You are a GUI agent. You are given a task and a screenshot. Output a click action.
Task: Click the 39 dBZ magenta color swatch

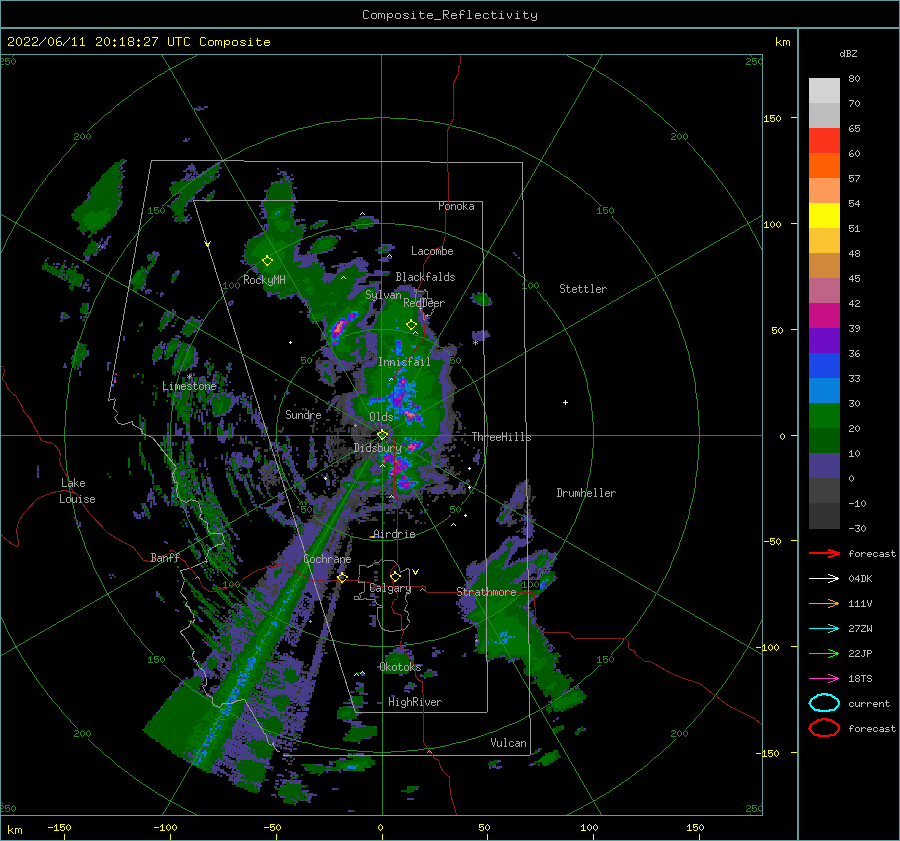(x=824, y=315)
